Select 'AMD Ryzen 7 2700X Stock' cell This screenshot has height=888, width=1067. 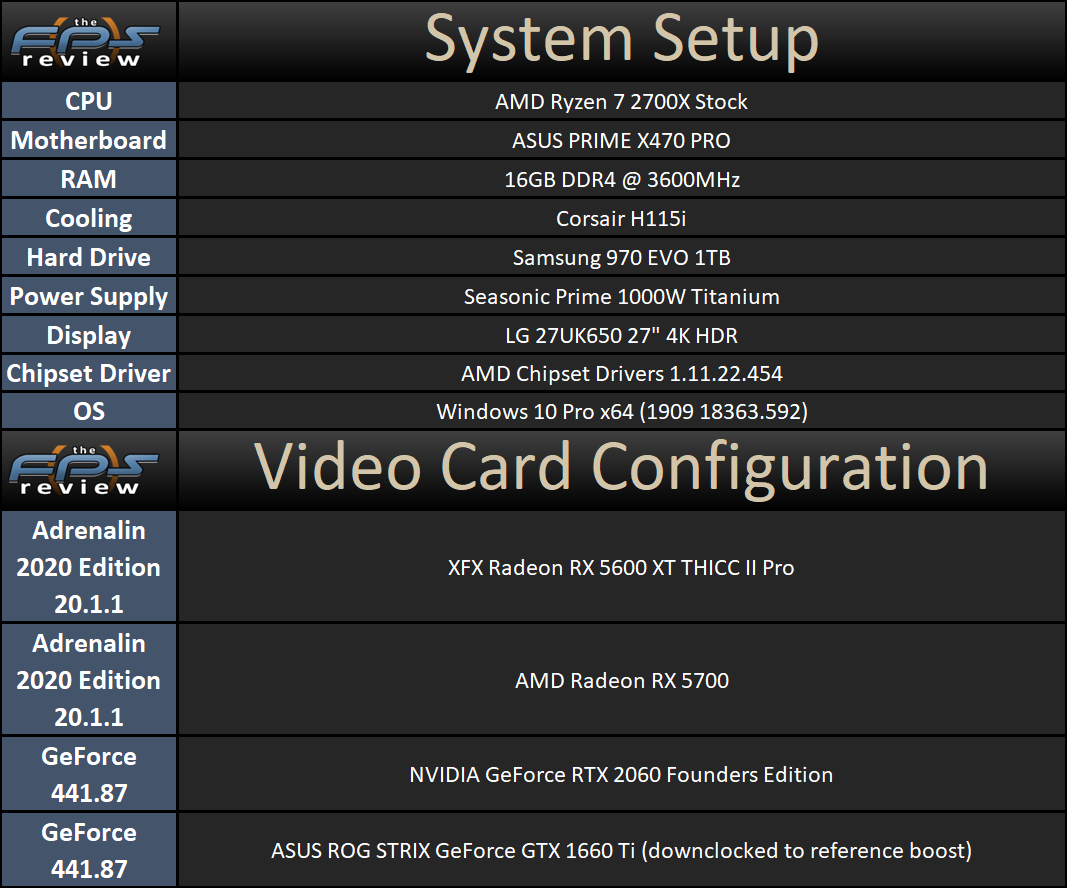tap(621, 101)
